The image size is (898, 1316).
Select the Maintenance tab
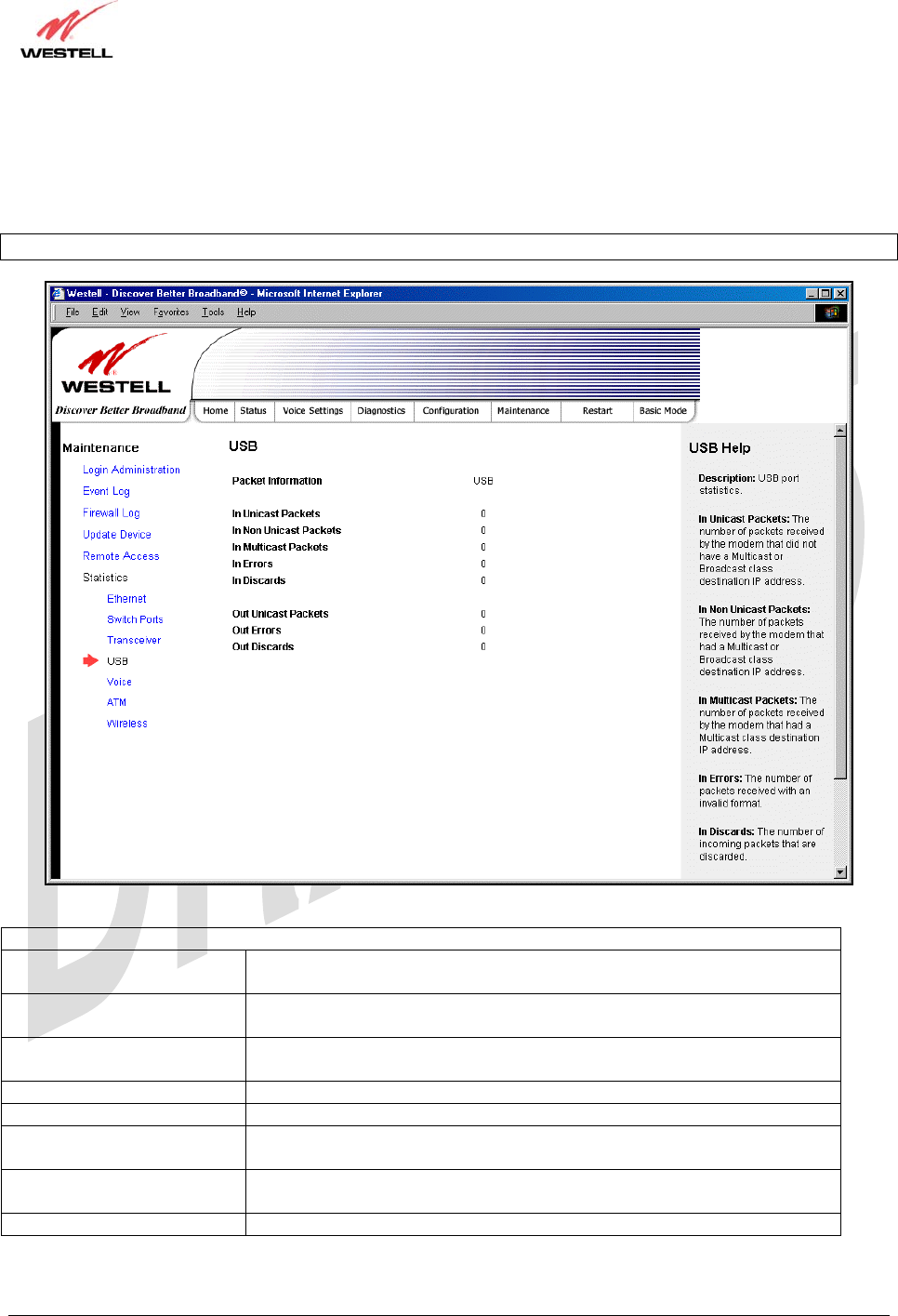(x=523, y=411)
